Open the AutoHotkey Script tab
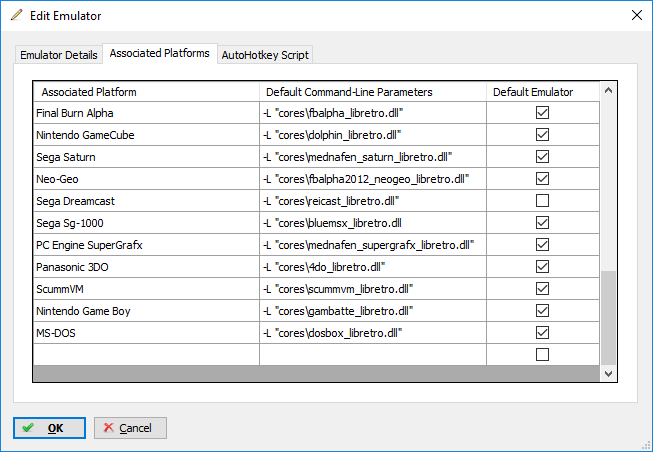 click(x=265, y=55)
